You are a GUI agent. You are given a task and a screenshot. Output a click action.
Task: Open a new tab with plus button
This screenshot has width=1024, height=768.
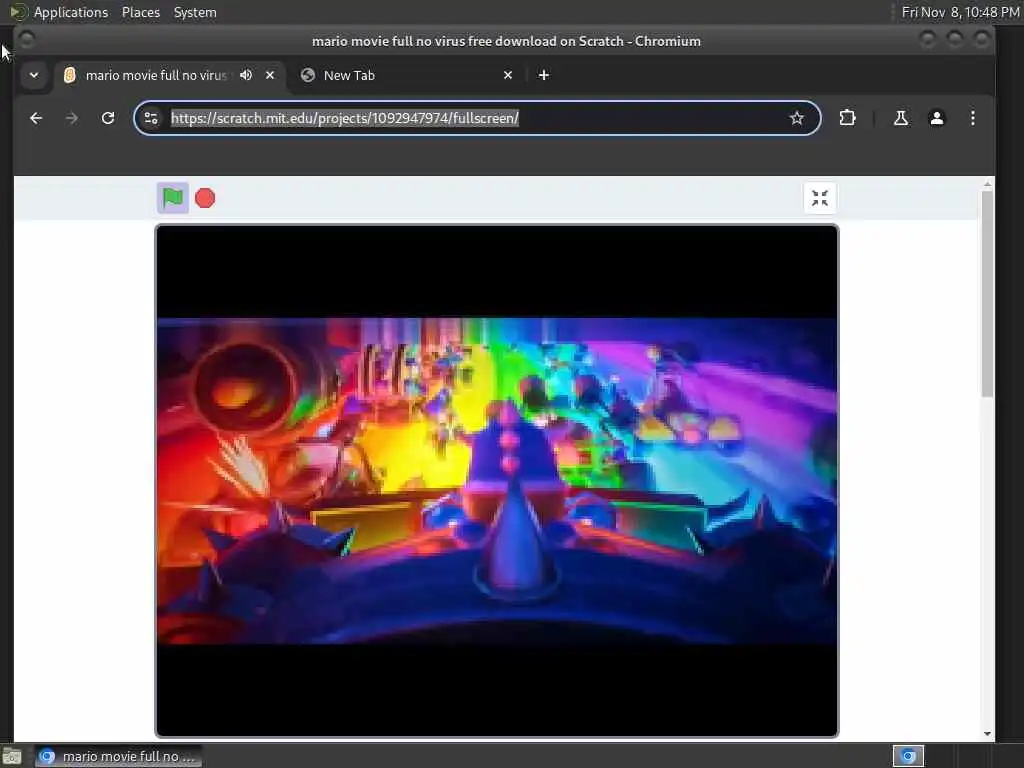(x=543, y=75)
